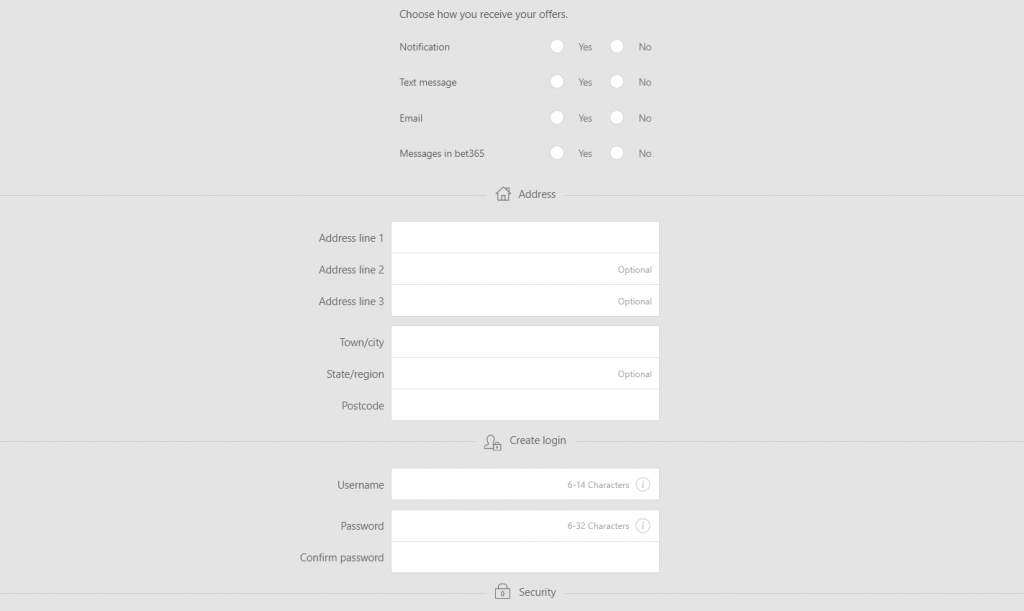Select Yes for Notification offers

pos(556,46)
